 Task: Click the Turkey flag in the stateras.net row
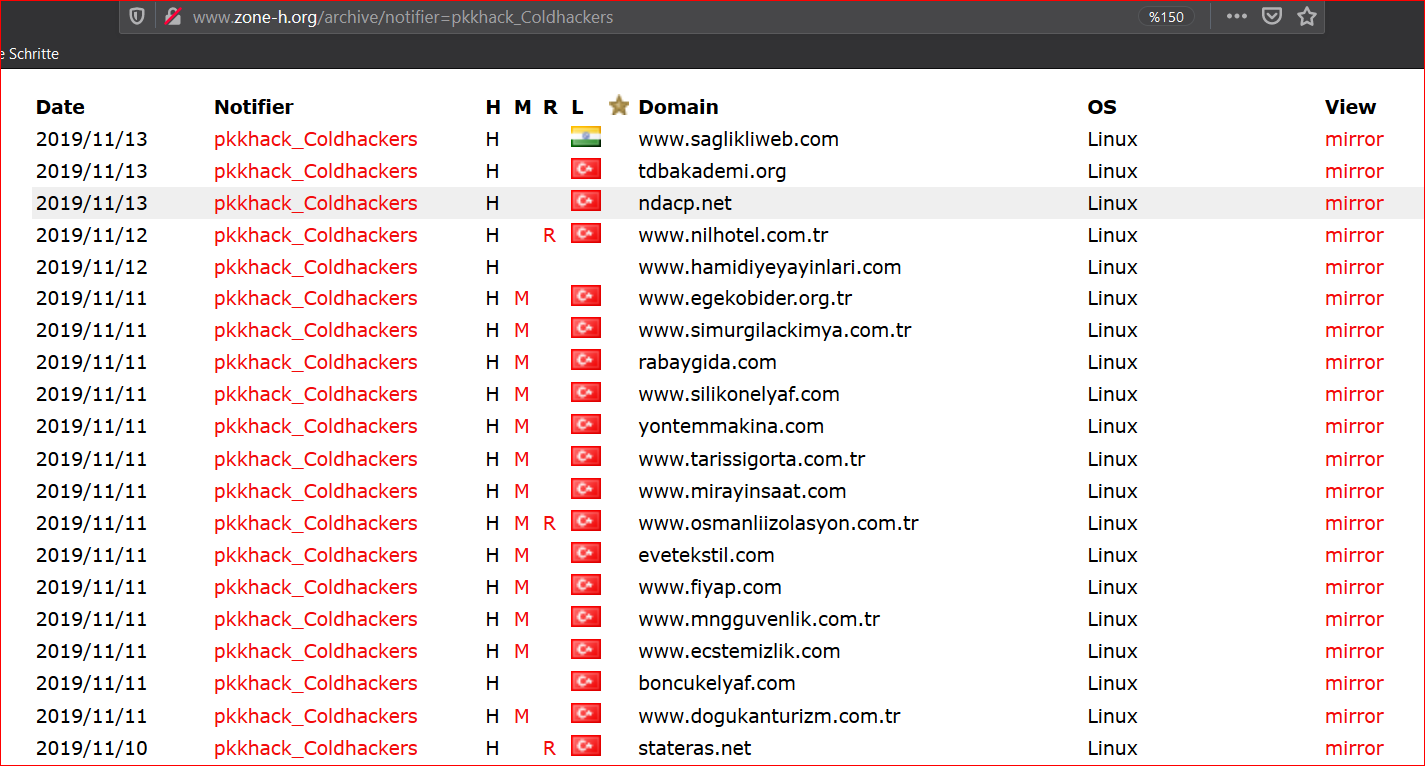585,747
